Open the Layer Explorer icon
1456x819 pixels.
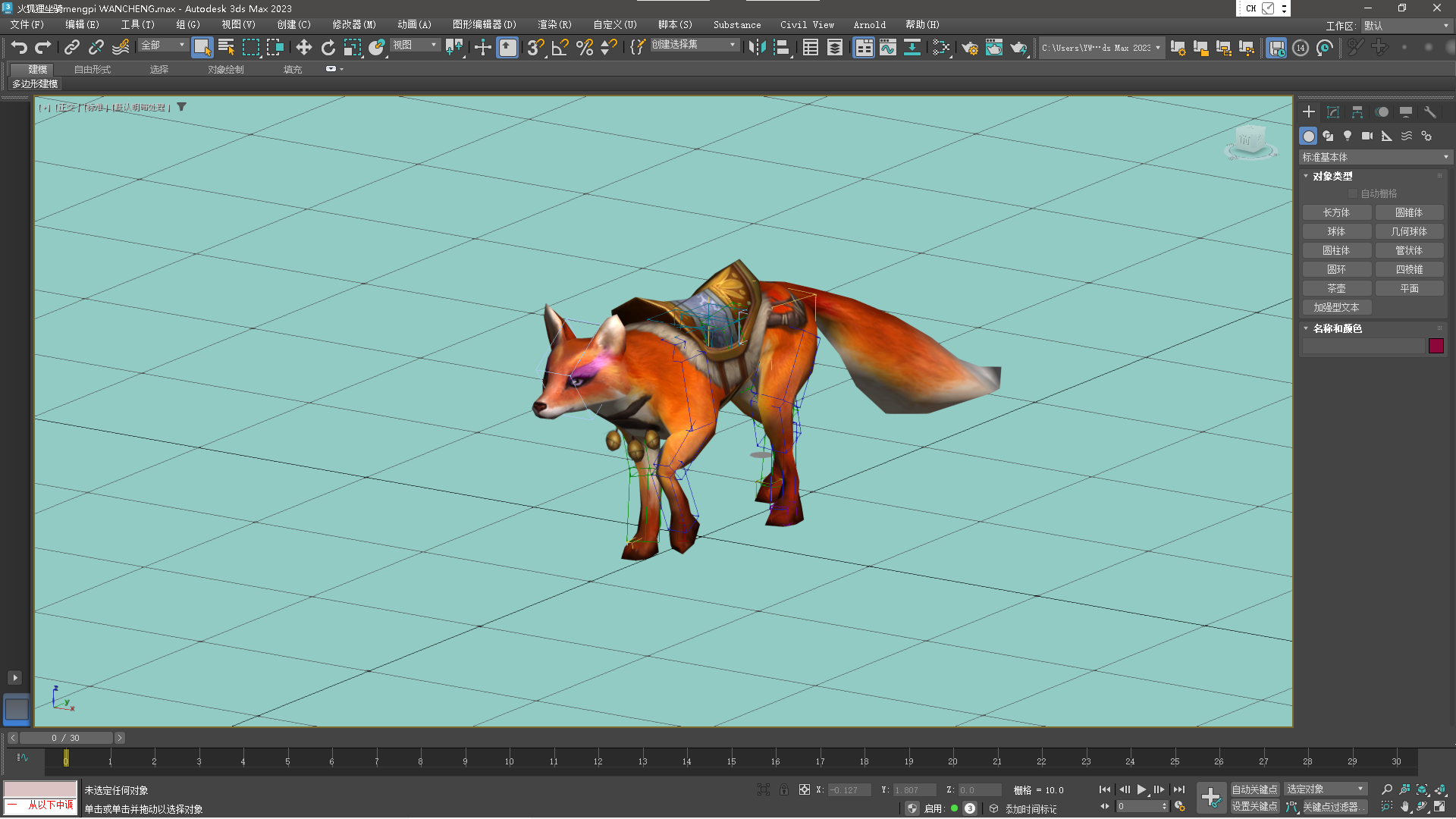tap(835, 47)
